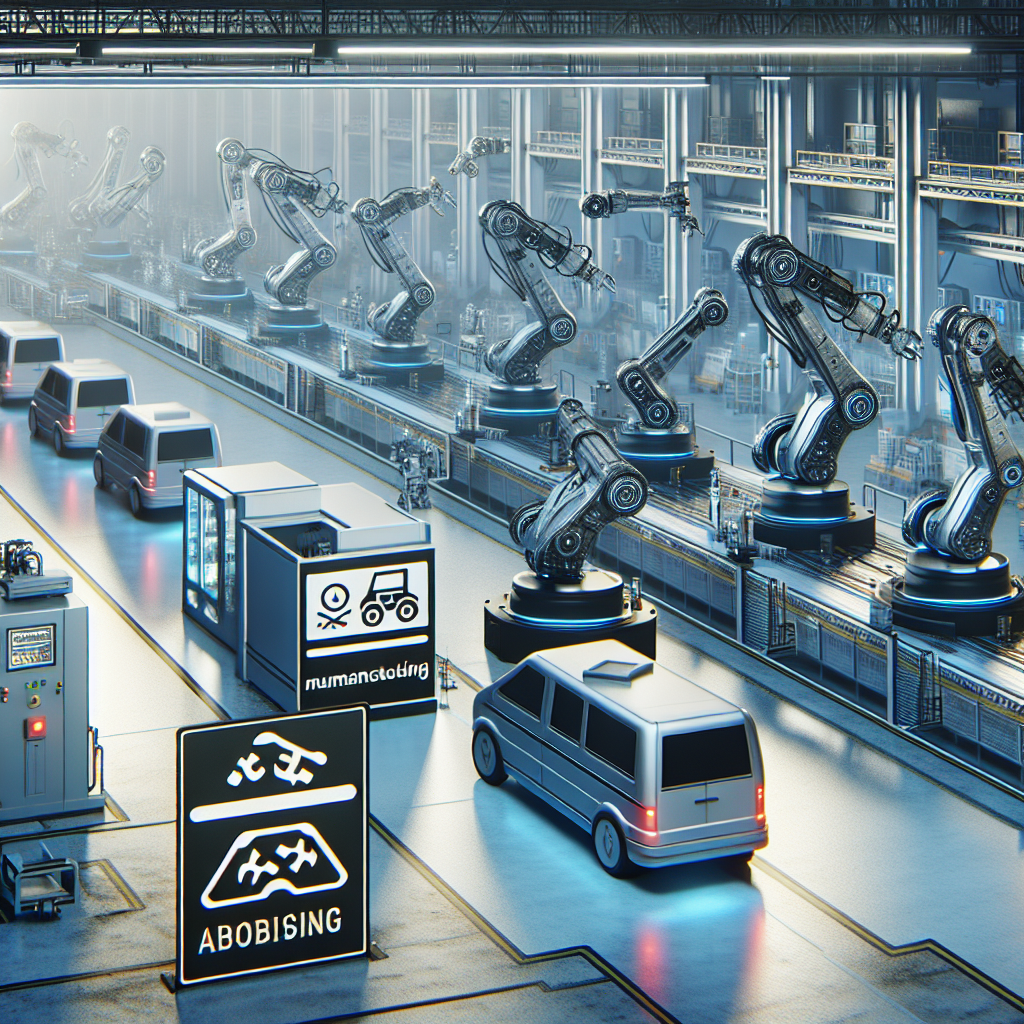The image size is (1024, 1024).
Task: Tap the glowing red button on the control cabinet
Action: point(38,726)
